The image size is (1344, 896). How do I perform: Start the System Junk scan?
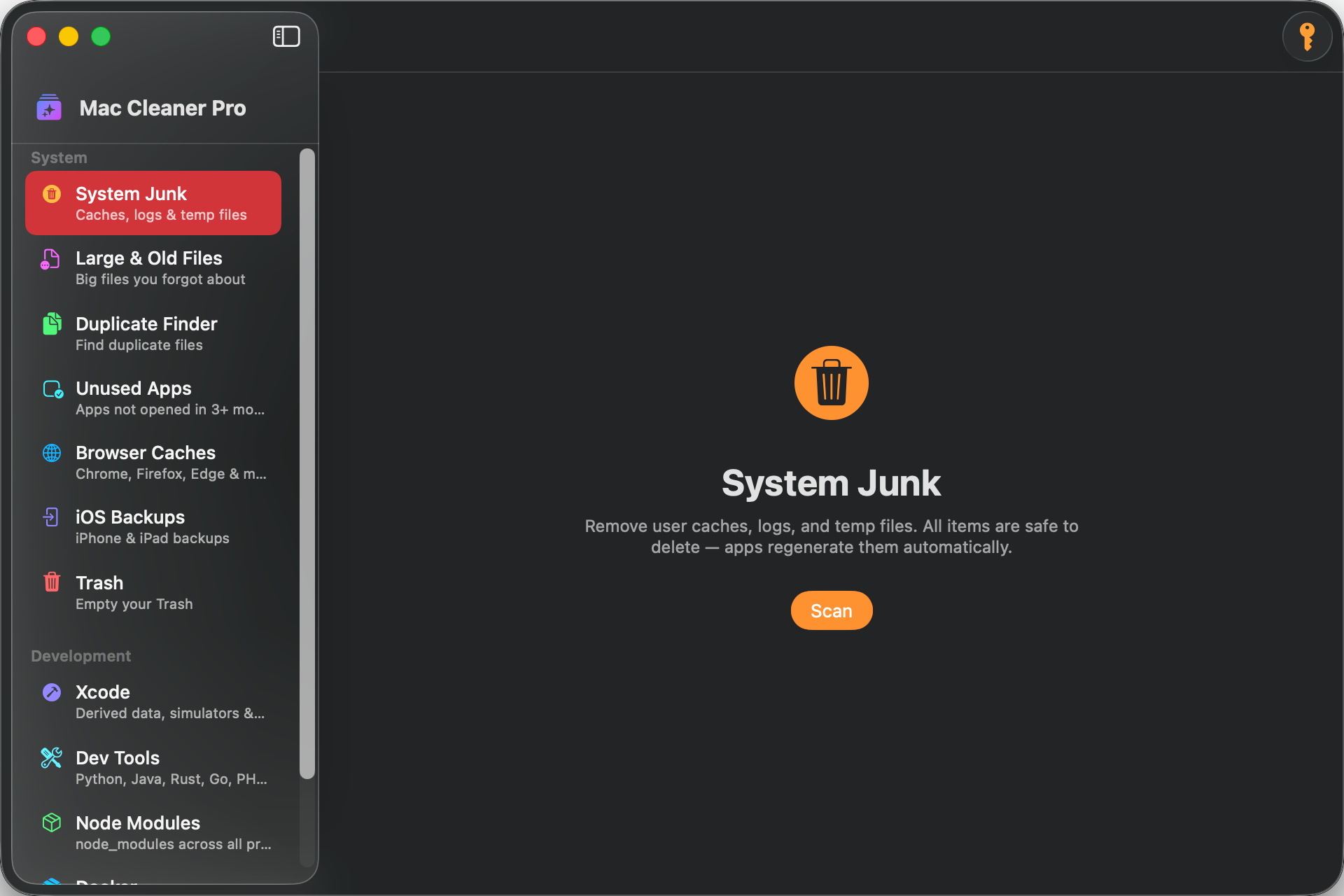coord(832,610)
